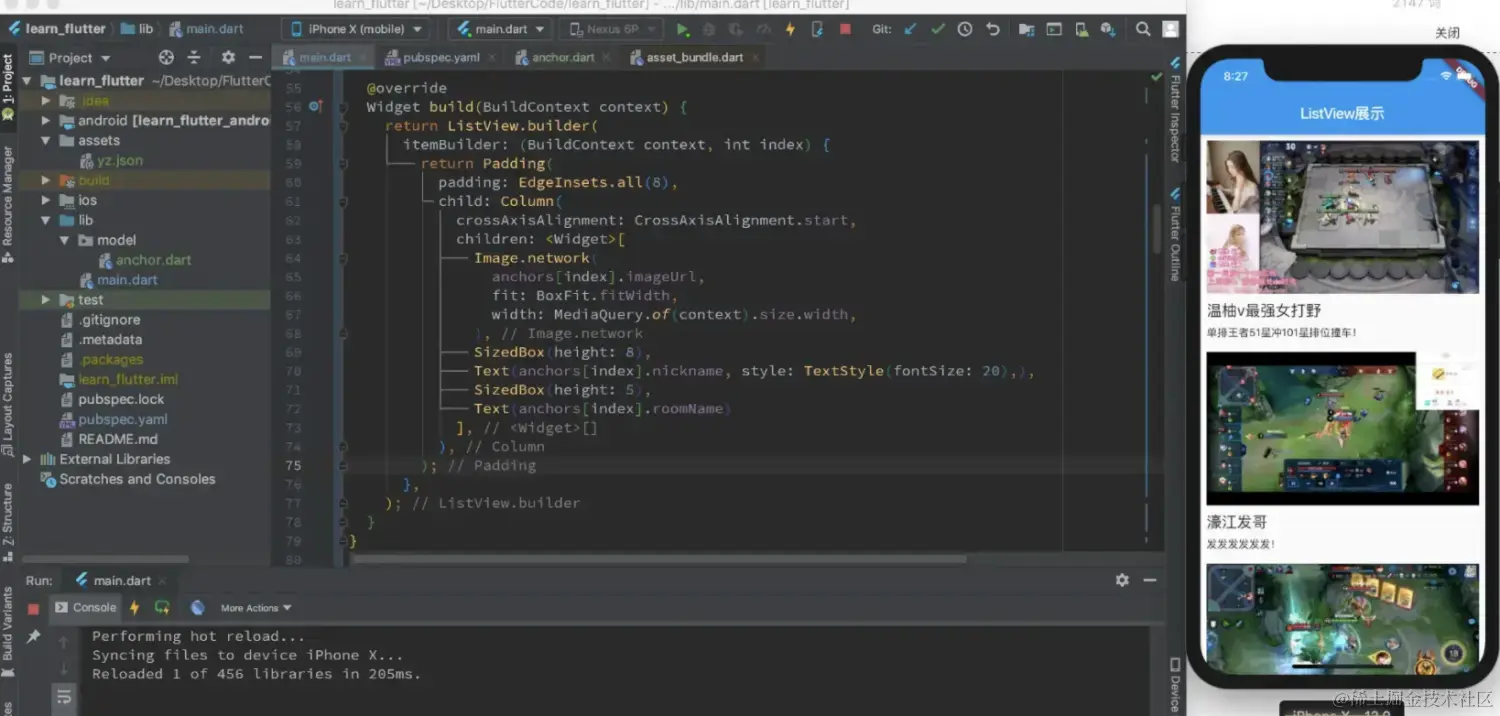Hide the Project panel with minus icon
The width and height of the screenshot is (1500, 716).
click(x=256, y=58)
